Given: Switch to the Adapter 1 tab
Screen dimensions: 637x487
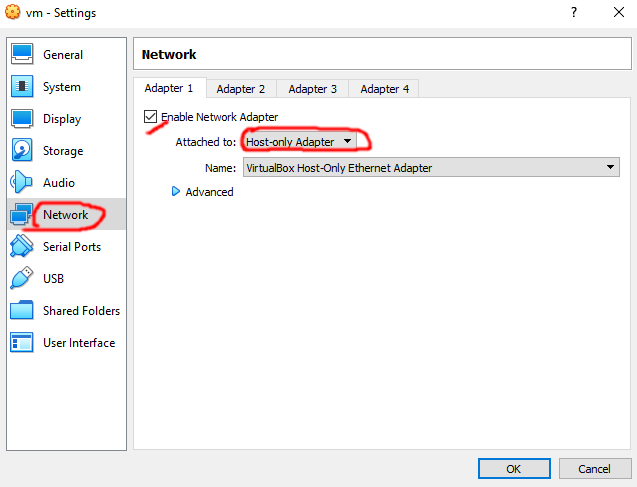Looking at the screenshot, I should 169,88.
